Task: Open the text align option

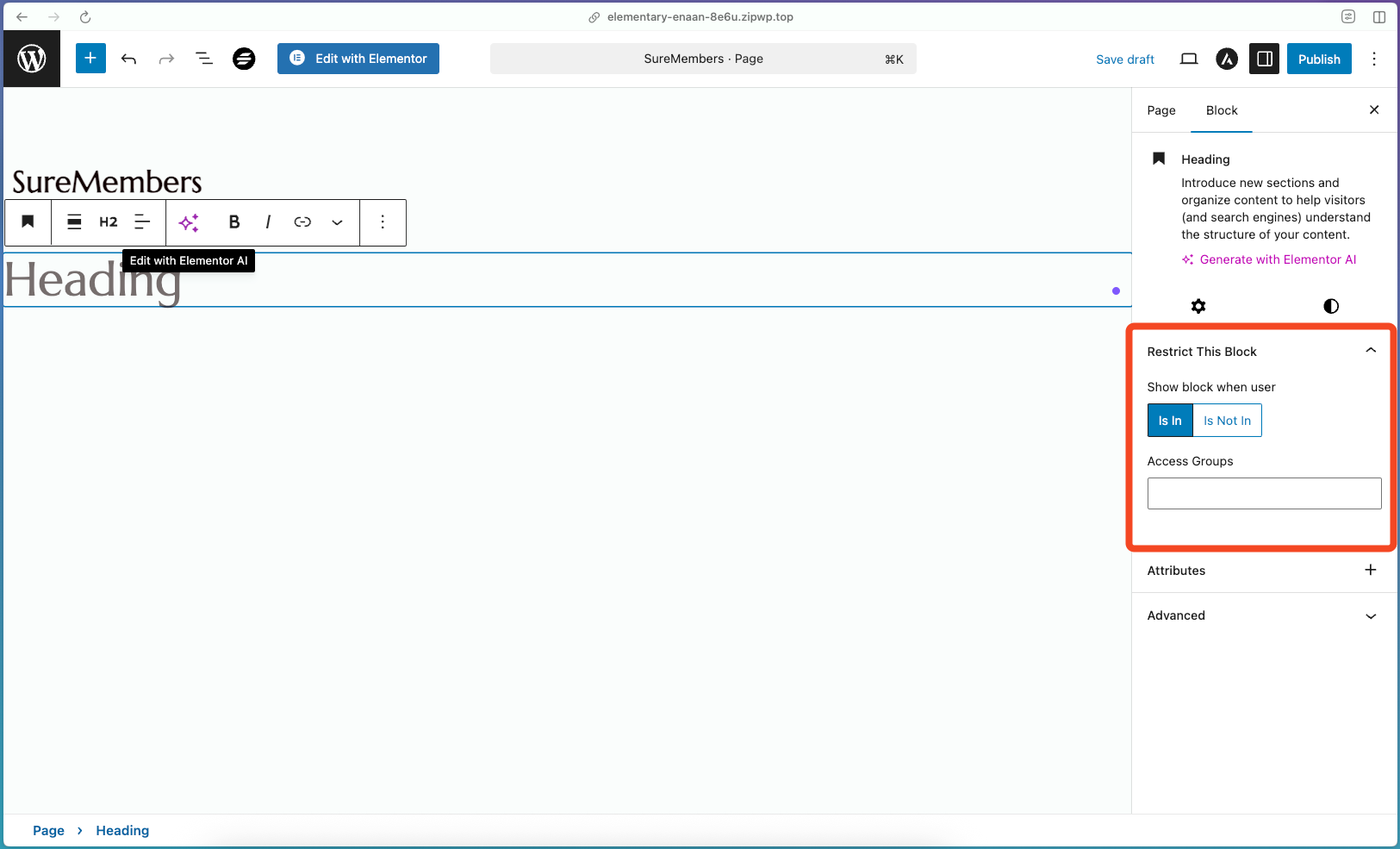Action: [142, 222]
